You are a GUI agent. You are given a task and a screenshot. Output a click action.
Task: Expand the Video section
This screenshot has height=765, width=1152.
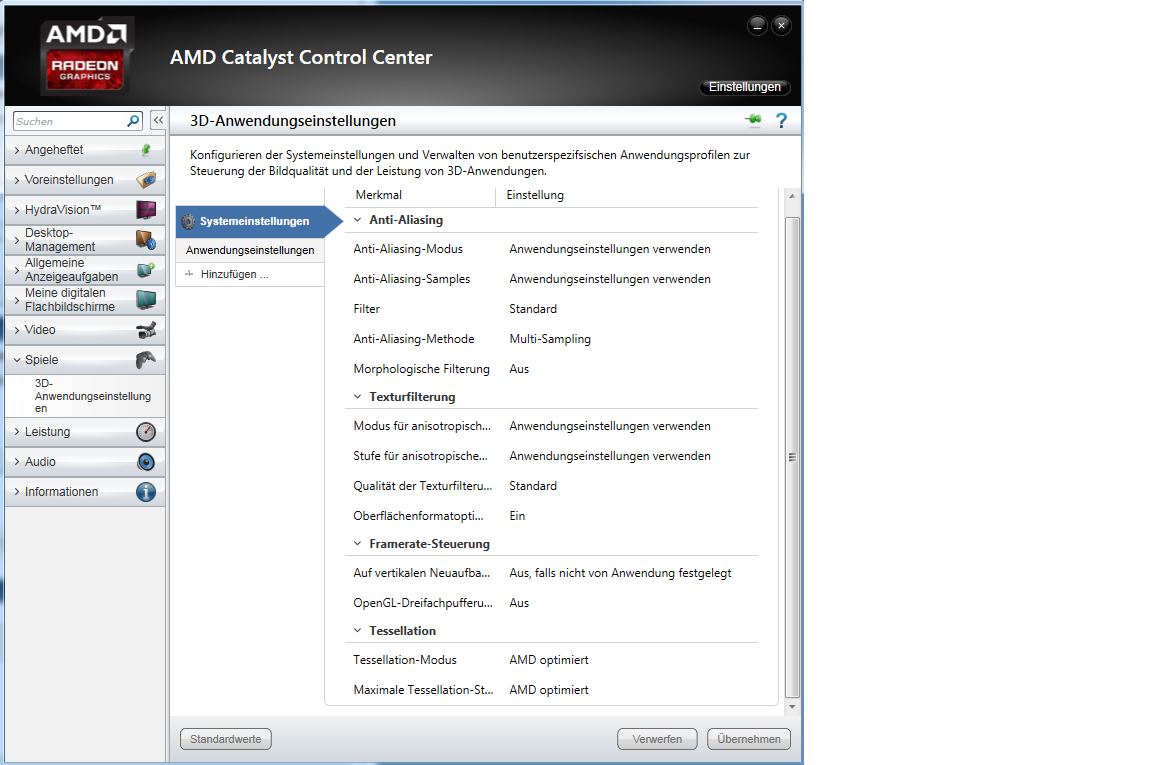[17, 330]
